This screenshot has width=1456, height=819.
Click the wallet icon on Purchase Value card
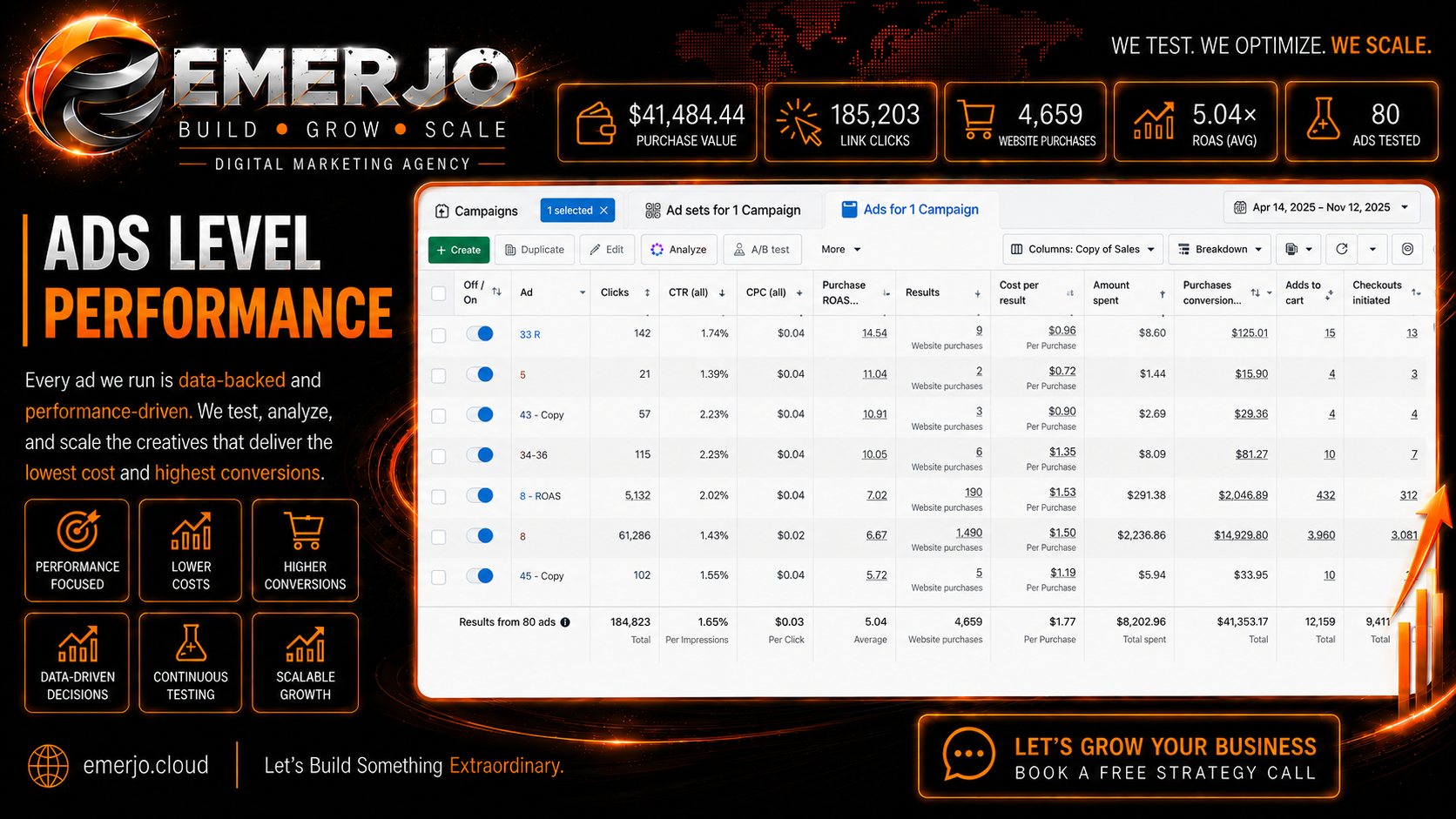tap(596, 123)
